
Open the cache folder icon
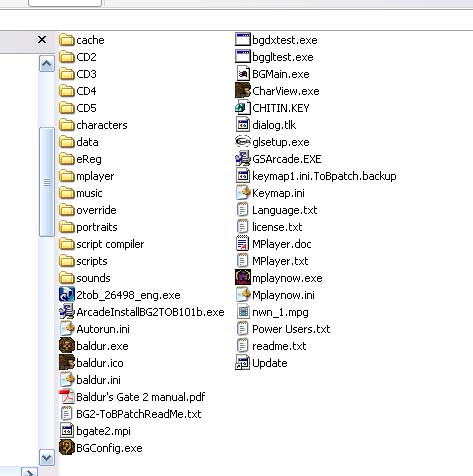coord(67,40)
